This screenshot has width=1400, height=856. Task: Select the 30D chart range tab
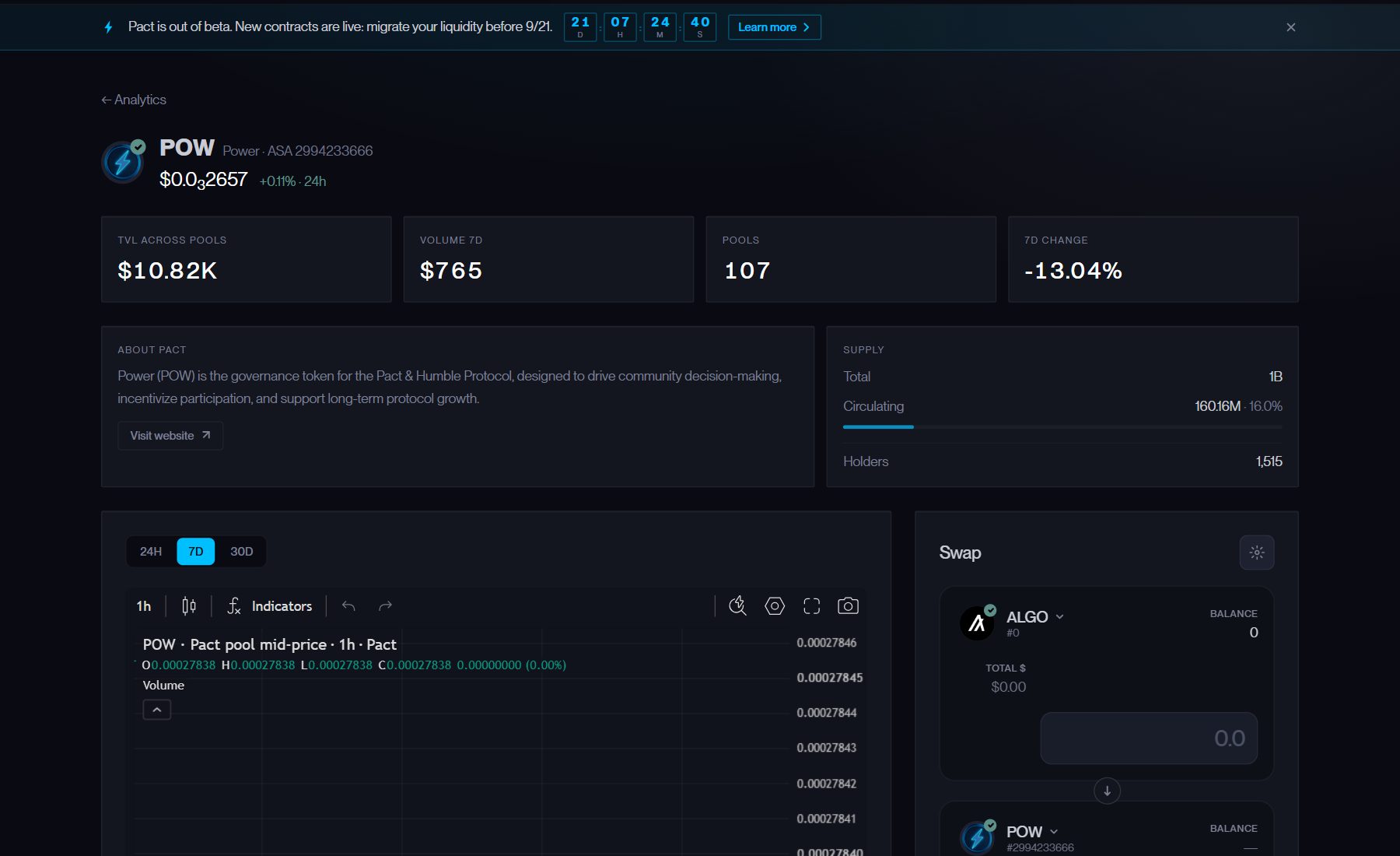pos(241,552)
